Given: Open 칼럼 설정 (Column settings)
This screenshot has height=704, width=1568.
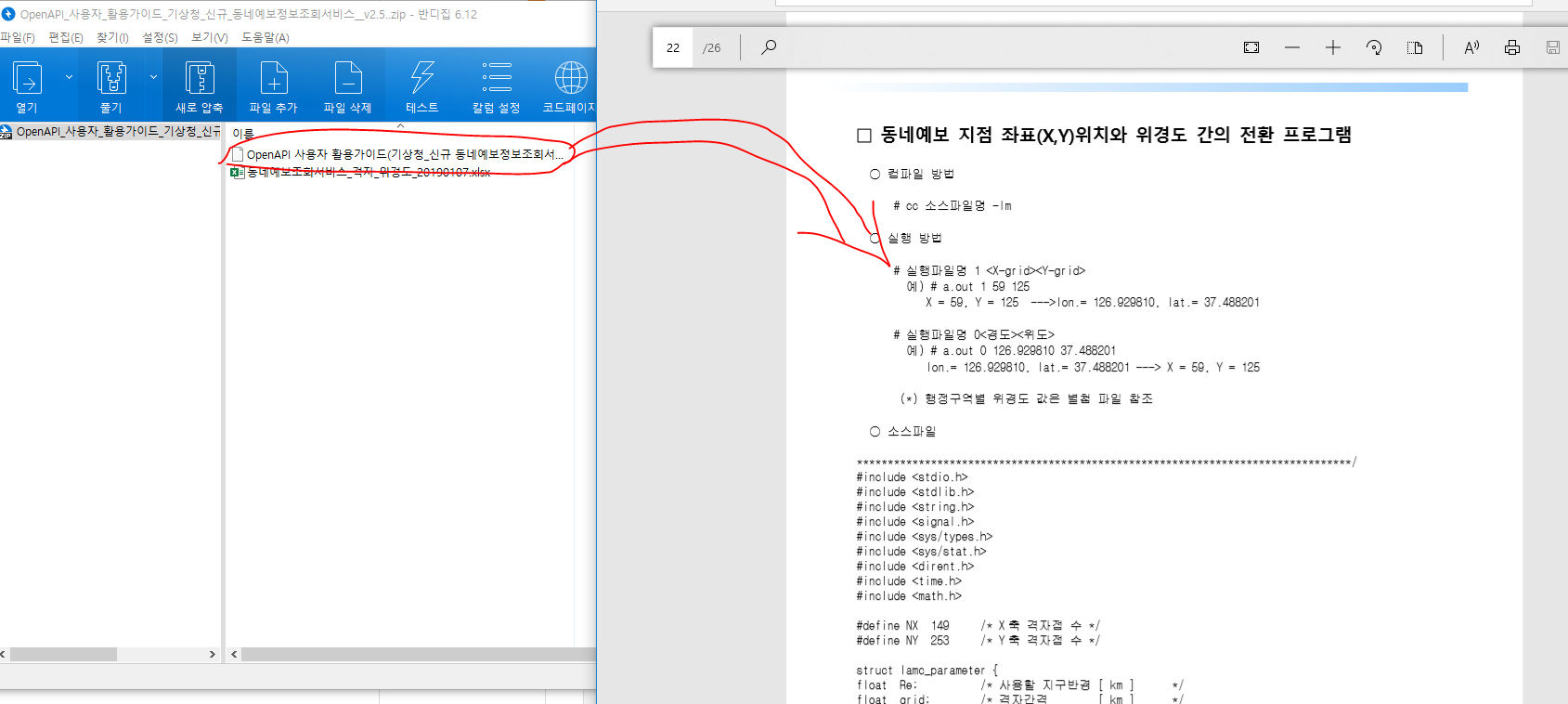Looking at the screenshot, I should tap(497, 86).
